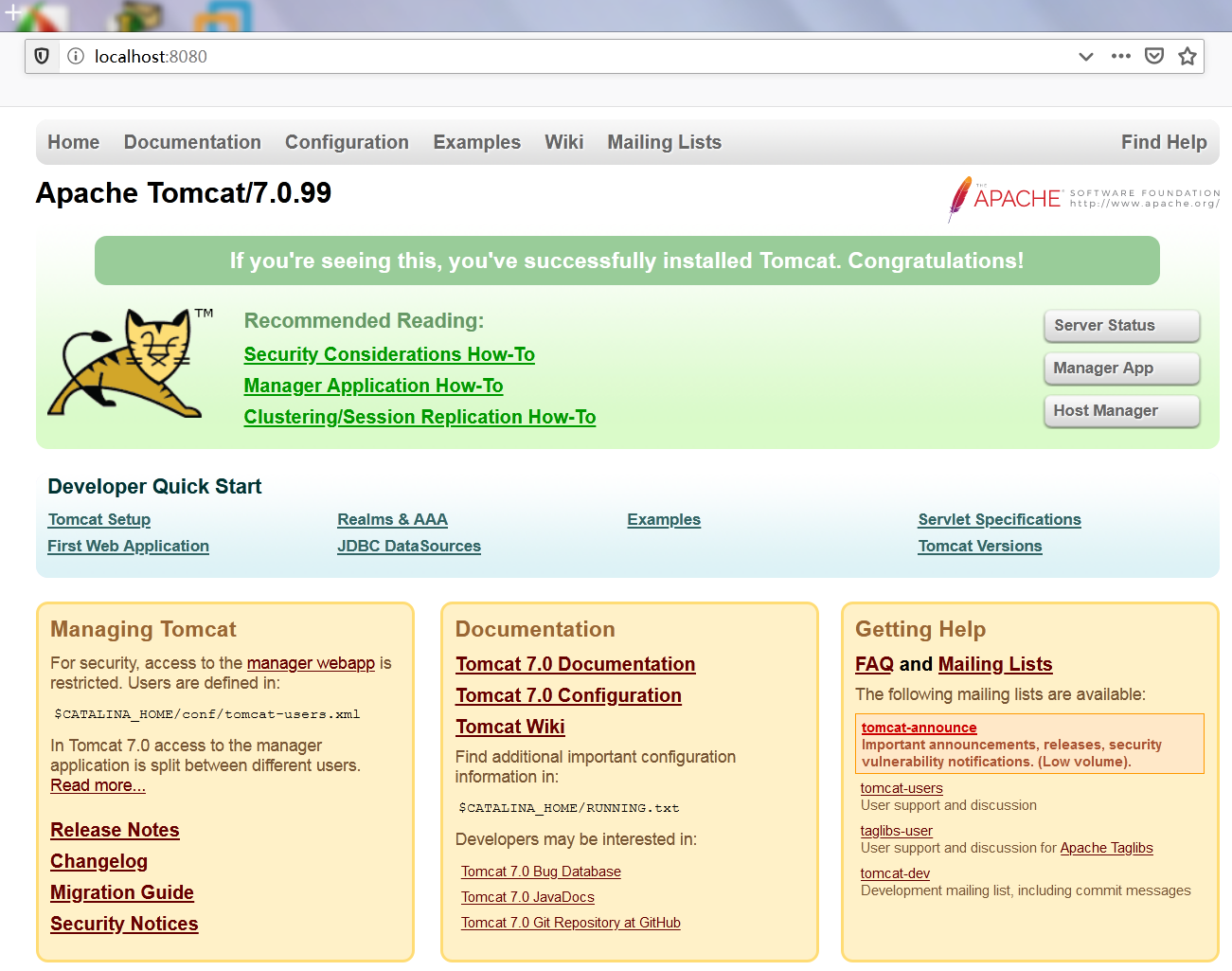This screenshot has width=1232, height=971.
Task: Open the Apache Software Foundation logo link
Action: click(x=1083, y=198)
